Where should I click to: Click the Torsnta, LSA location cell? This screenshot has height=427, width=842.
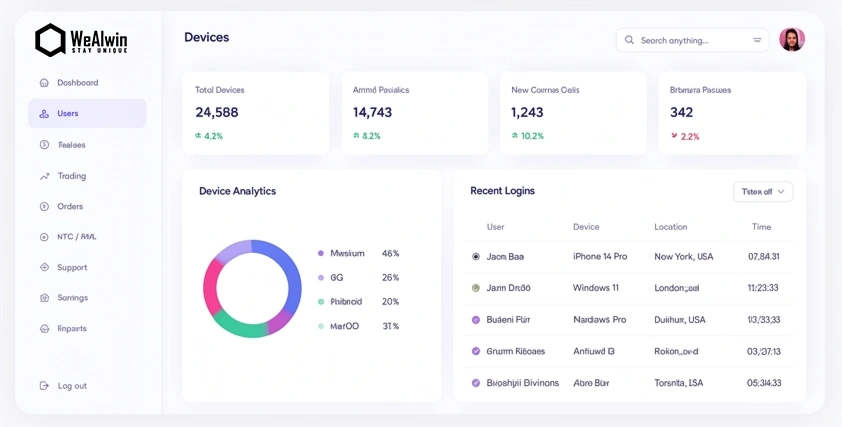tap(679, 383)
